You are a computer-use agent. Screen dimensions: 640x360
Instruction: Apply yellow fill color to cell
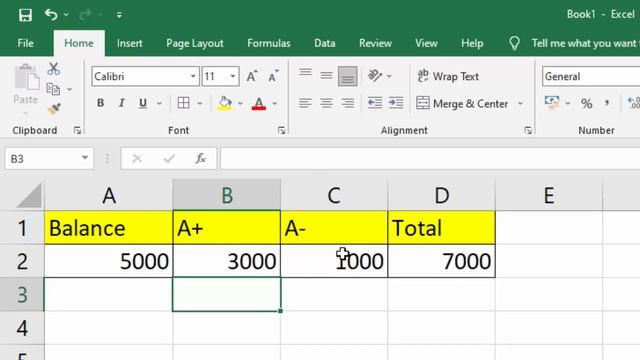tap(224, 103)
